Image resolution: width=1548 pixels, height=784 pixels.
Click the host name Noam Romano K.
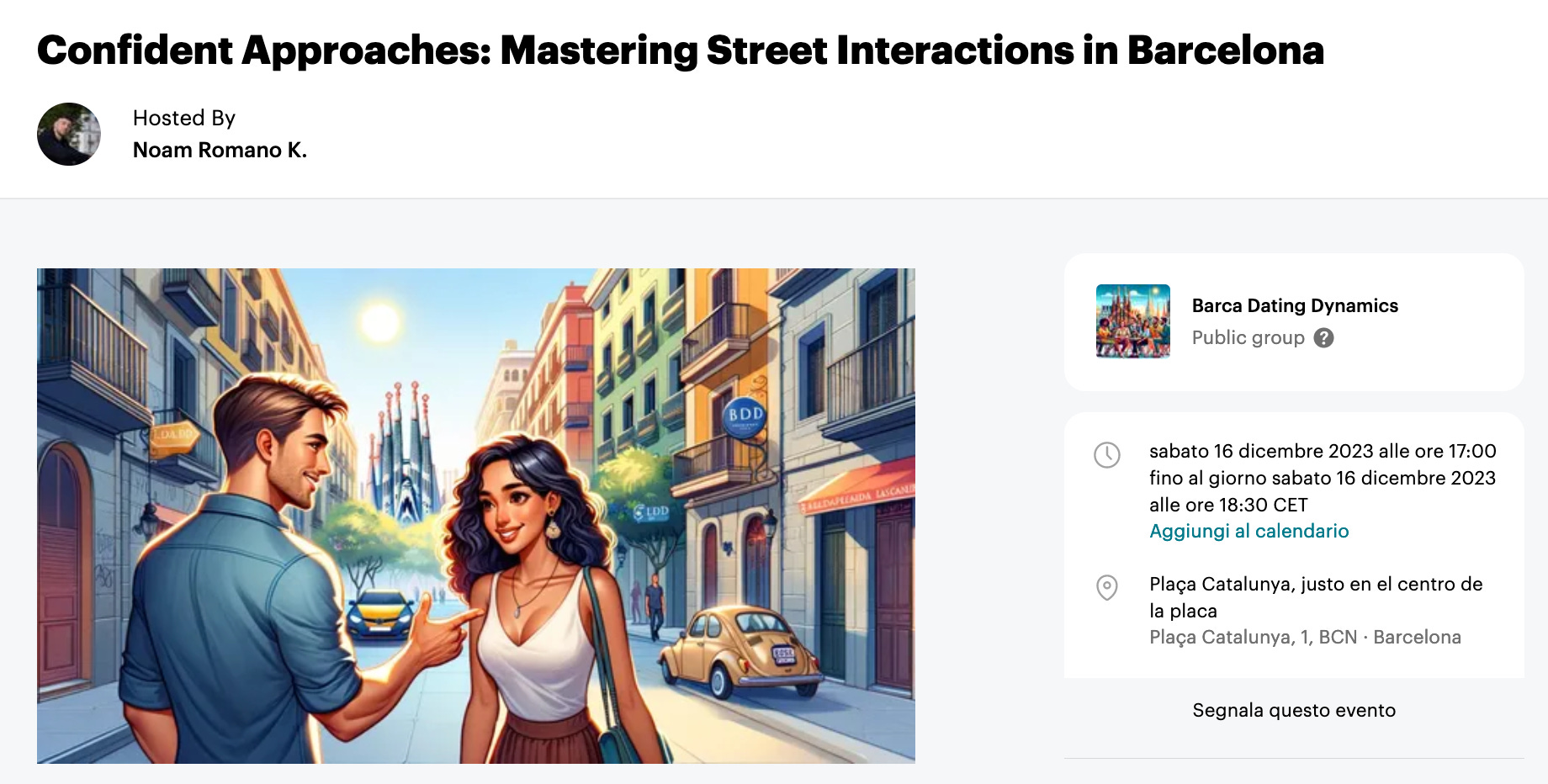pos(220,150)
